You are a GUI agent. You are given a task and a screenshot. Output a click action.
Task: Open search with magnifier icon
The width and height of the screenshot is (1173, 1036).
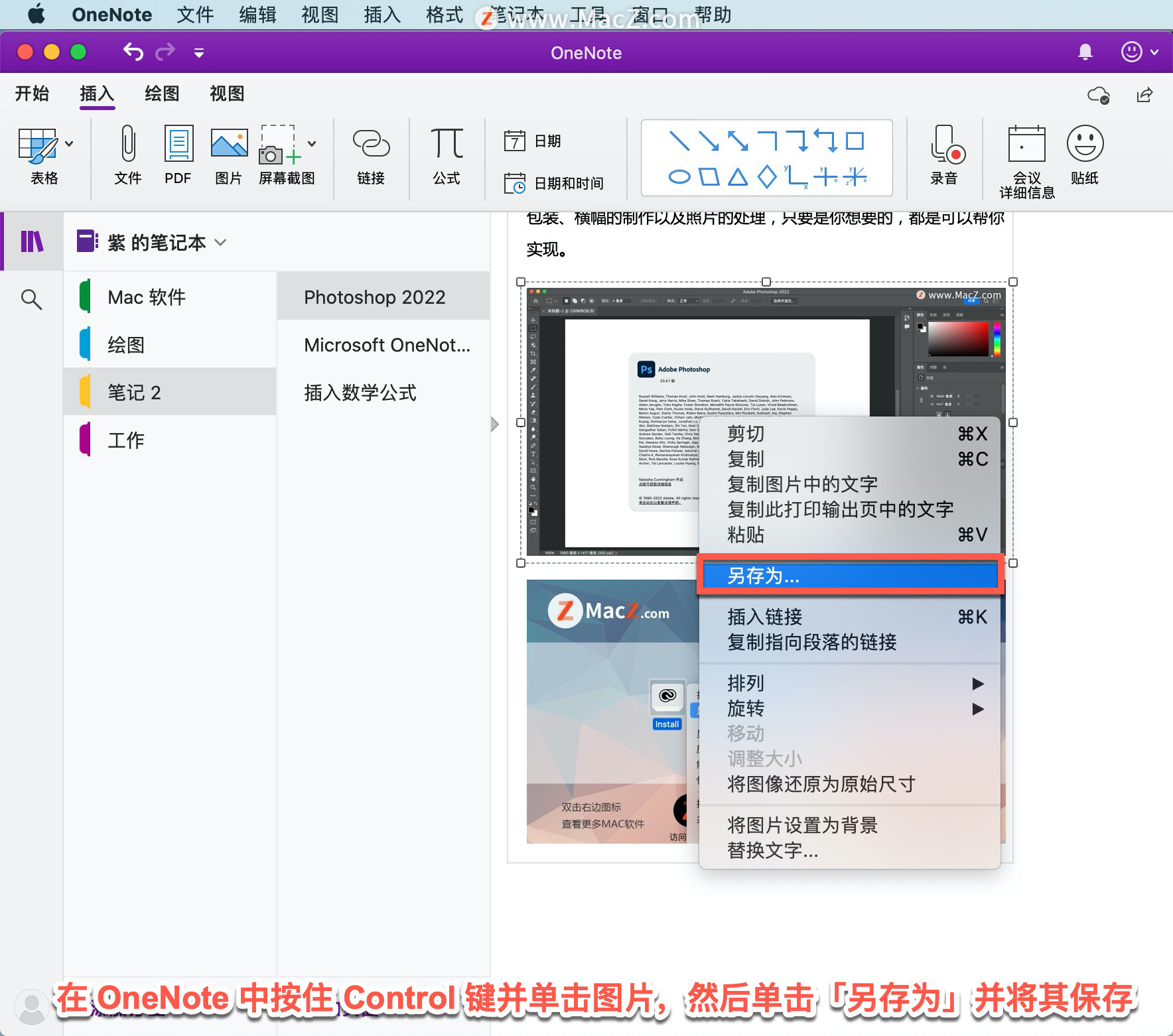tap(31, 299)
